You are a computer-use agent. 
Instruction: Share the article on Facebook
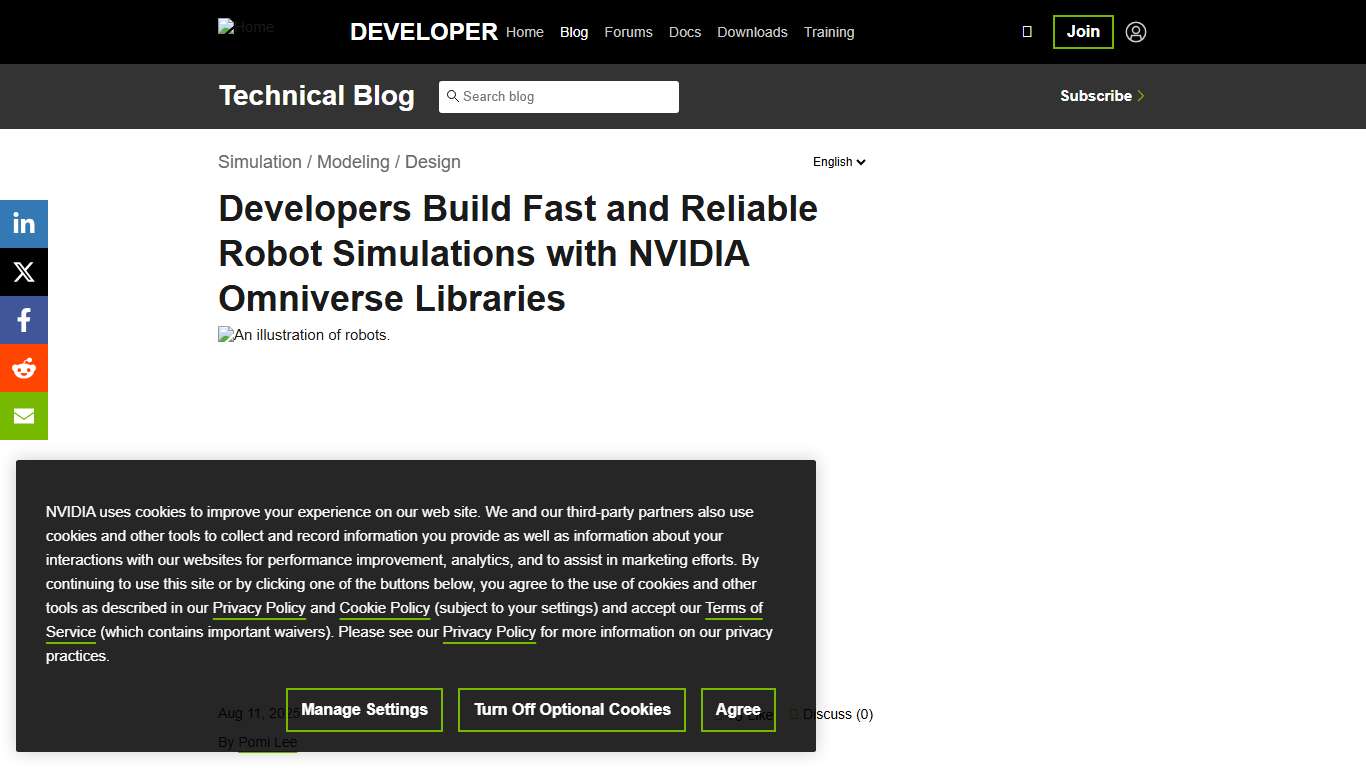pyautogui.click(x=23, y=319)
